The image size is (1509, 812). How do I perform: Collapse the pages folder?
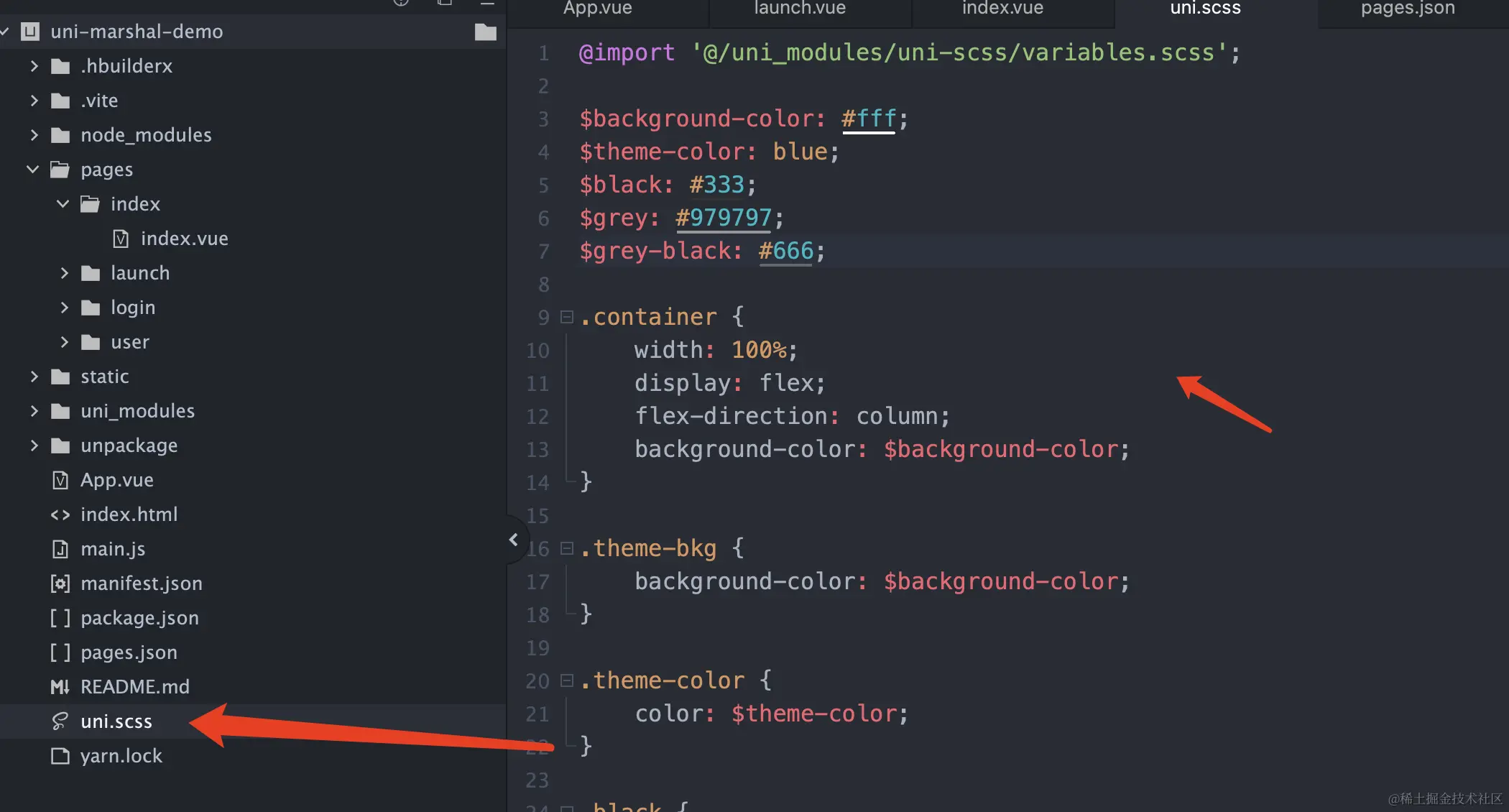coord(32,170)
